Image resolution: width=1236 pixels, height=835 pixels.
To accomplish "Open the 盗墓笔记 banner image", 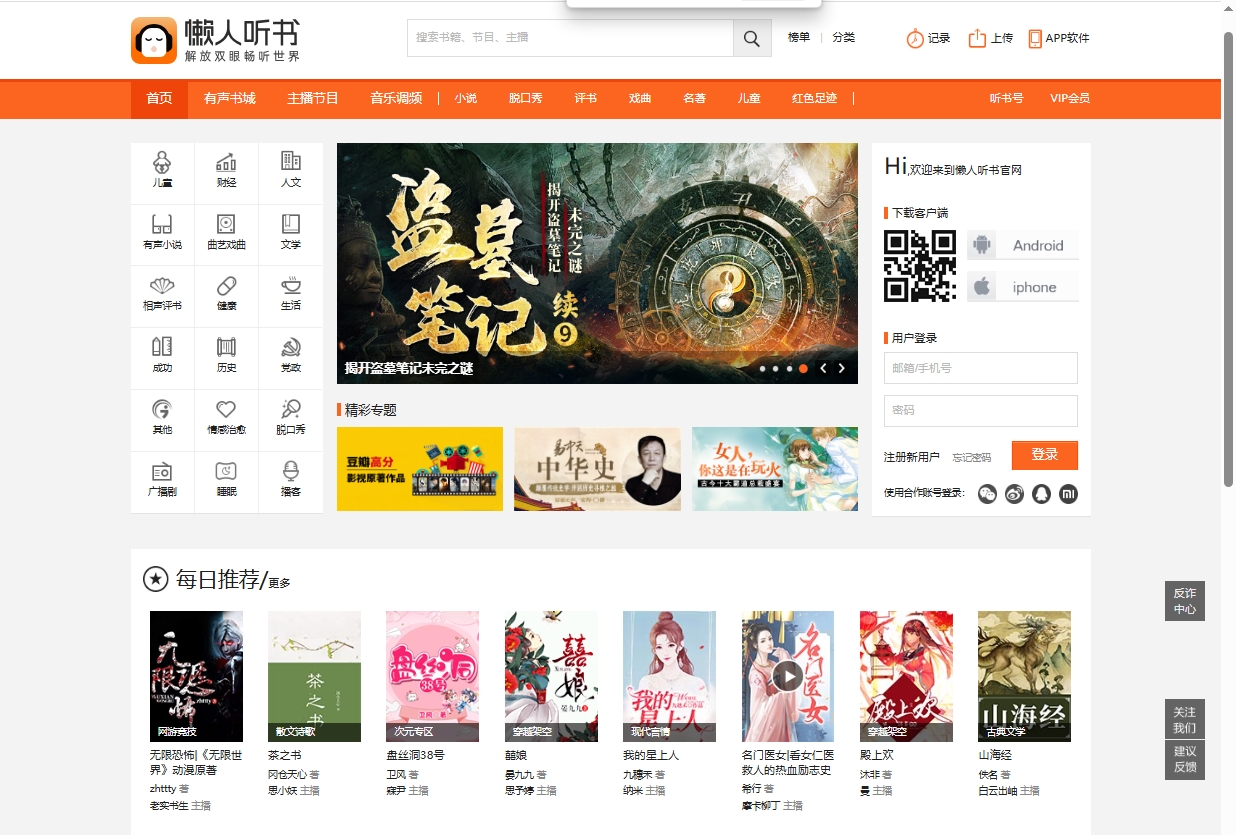I will click(597, 263).
